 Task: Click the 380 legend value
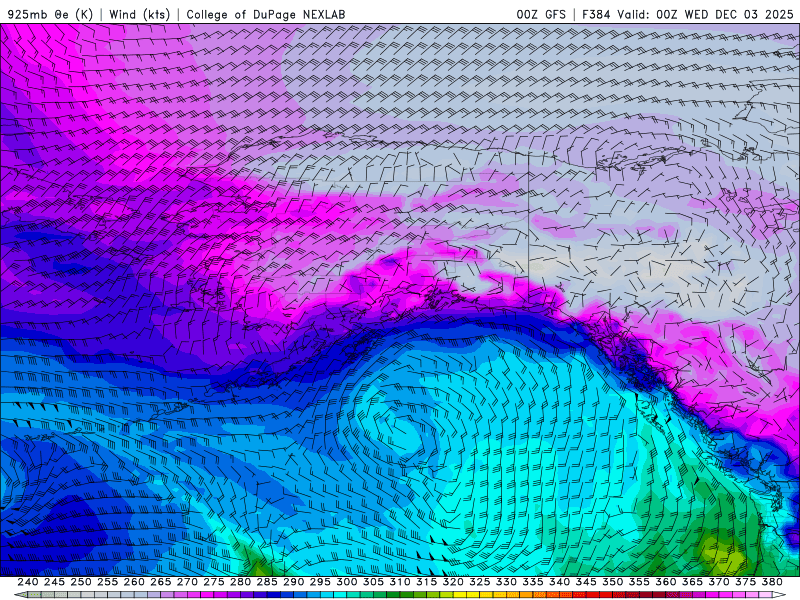pos(772,582)
